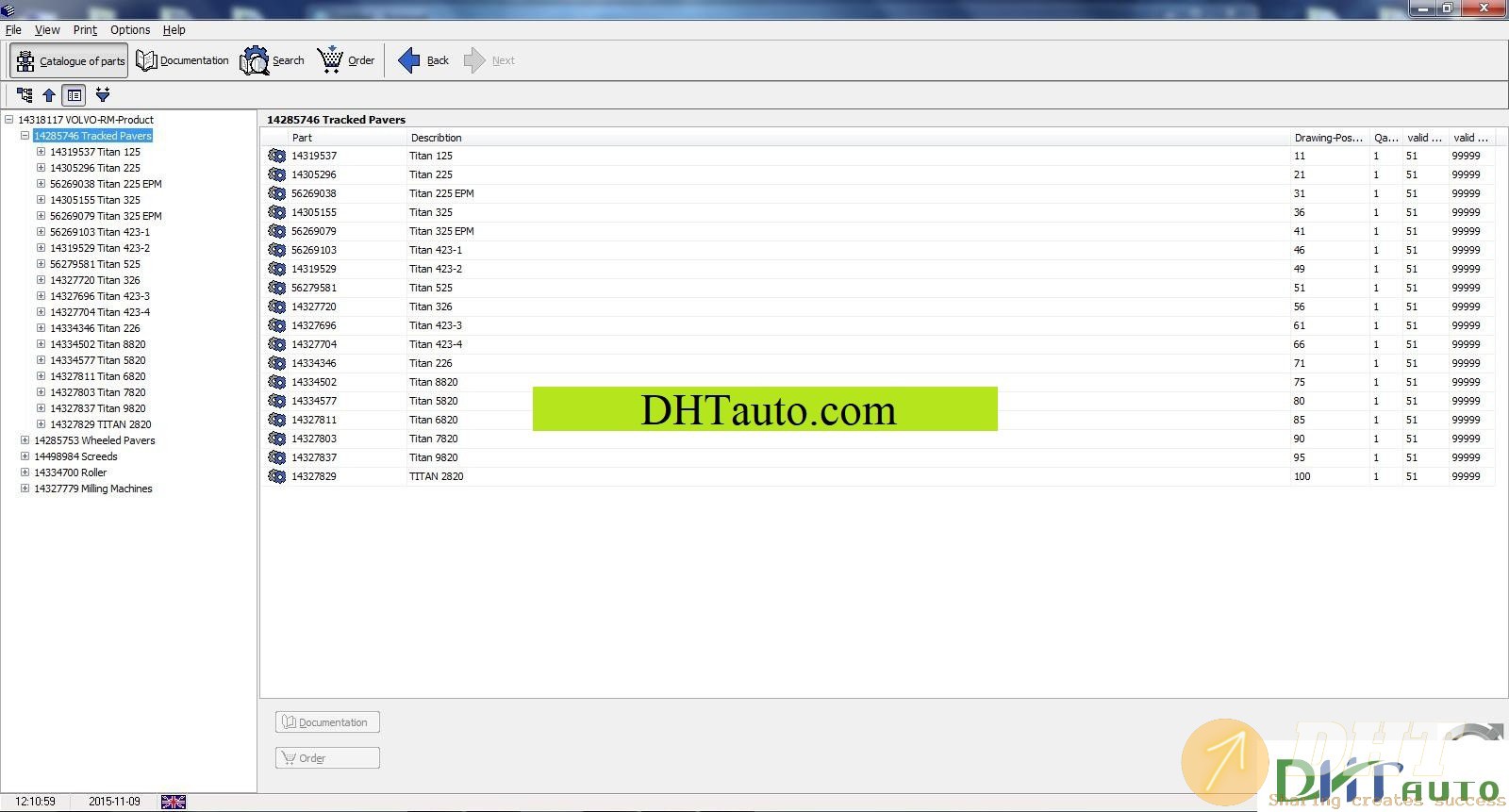Screen dimensions: 1509x812
Task: Click the part icon for row 56269103
Action: pyautogui.click(x=277, y=250)
